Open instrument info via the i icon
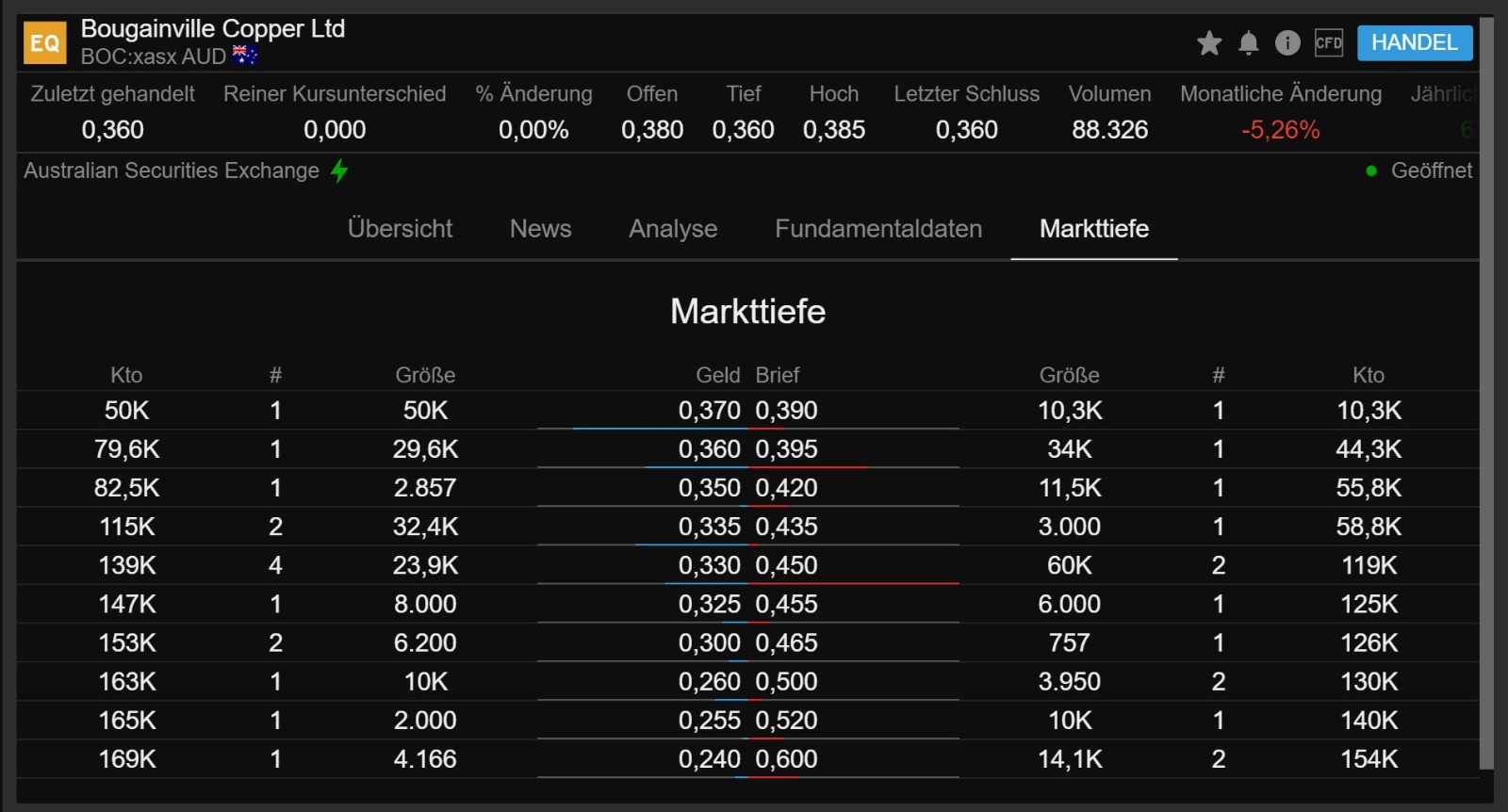Image resolution: width=1508 pixels, height=812 pixels. [x=1287, y=42]
